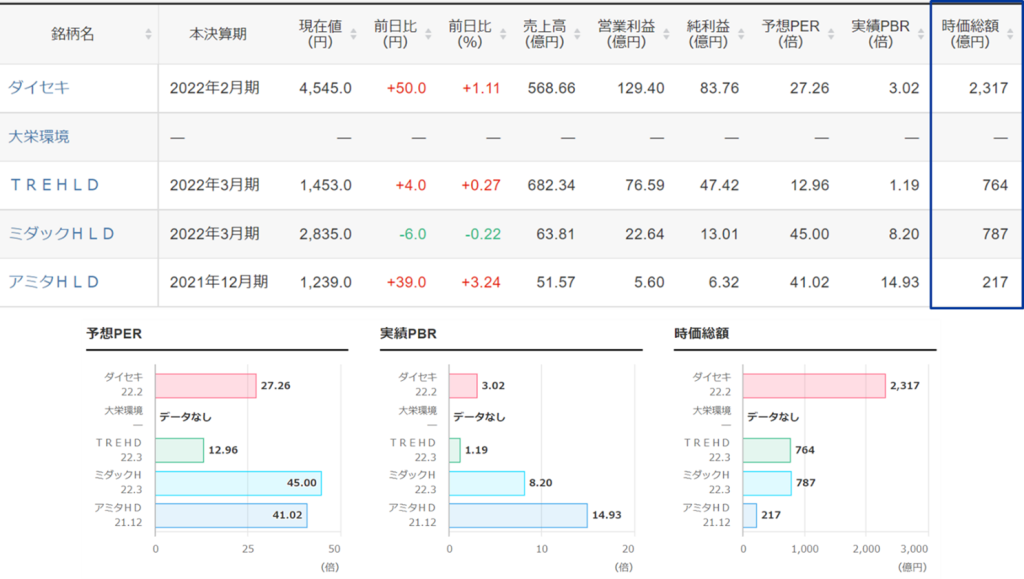
Task: Open the アミタＨＬＤ stock link
Action: [x=54, y=282]
